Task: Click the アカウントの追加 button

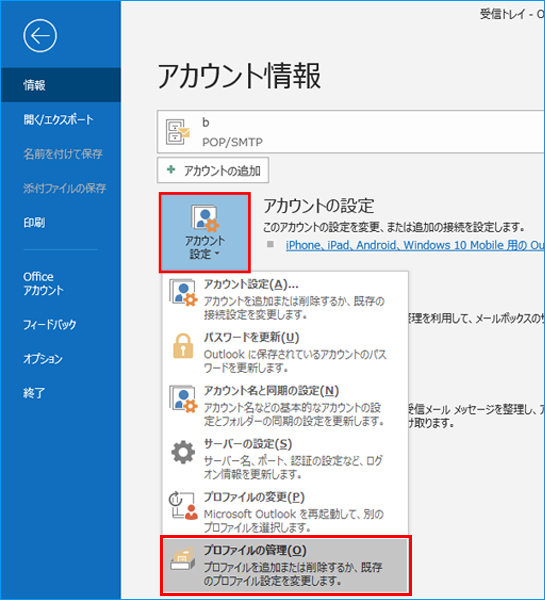Action: (x=213, y=170)
